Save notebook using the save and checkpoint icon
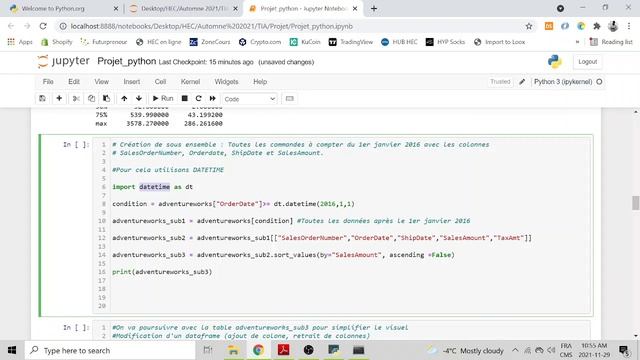The image size is (640, 360). (x=42, y=98)
